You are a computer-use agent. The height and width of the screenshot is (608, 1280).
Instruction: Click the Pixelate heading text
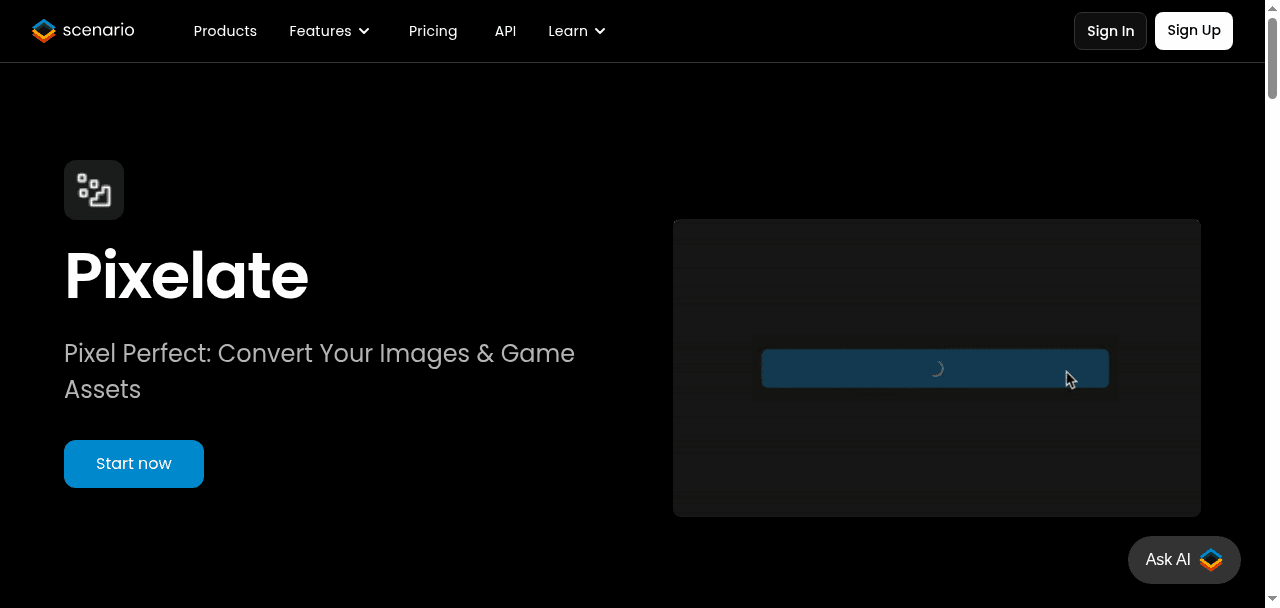coord(187,275)
